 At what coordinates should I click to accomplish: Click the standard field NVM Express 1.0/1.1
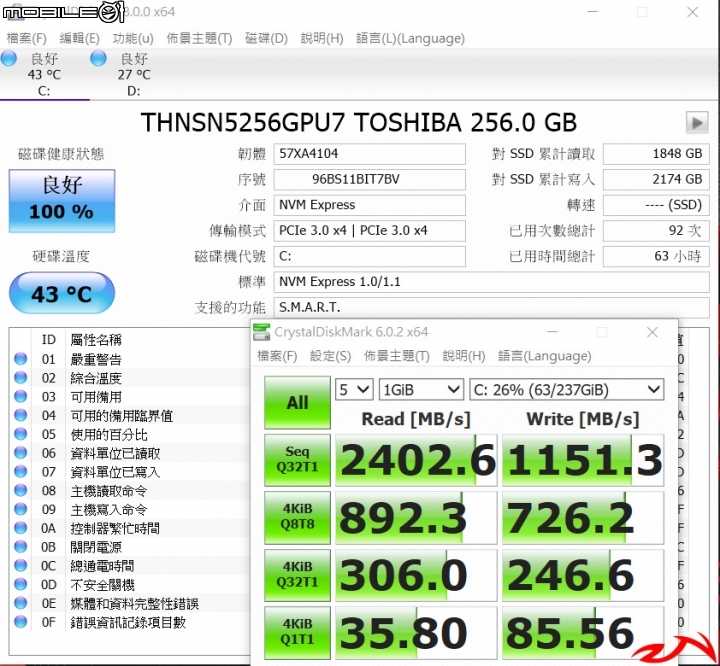(491, 282)
